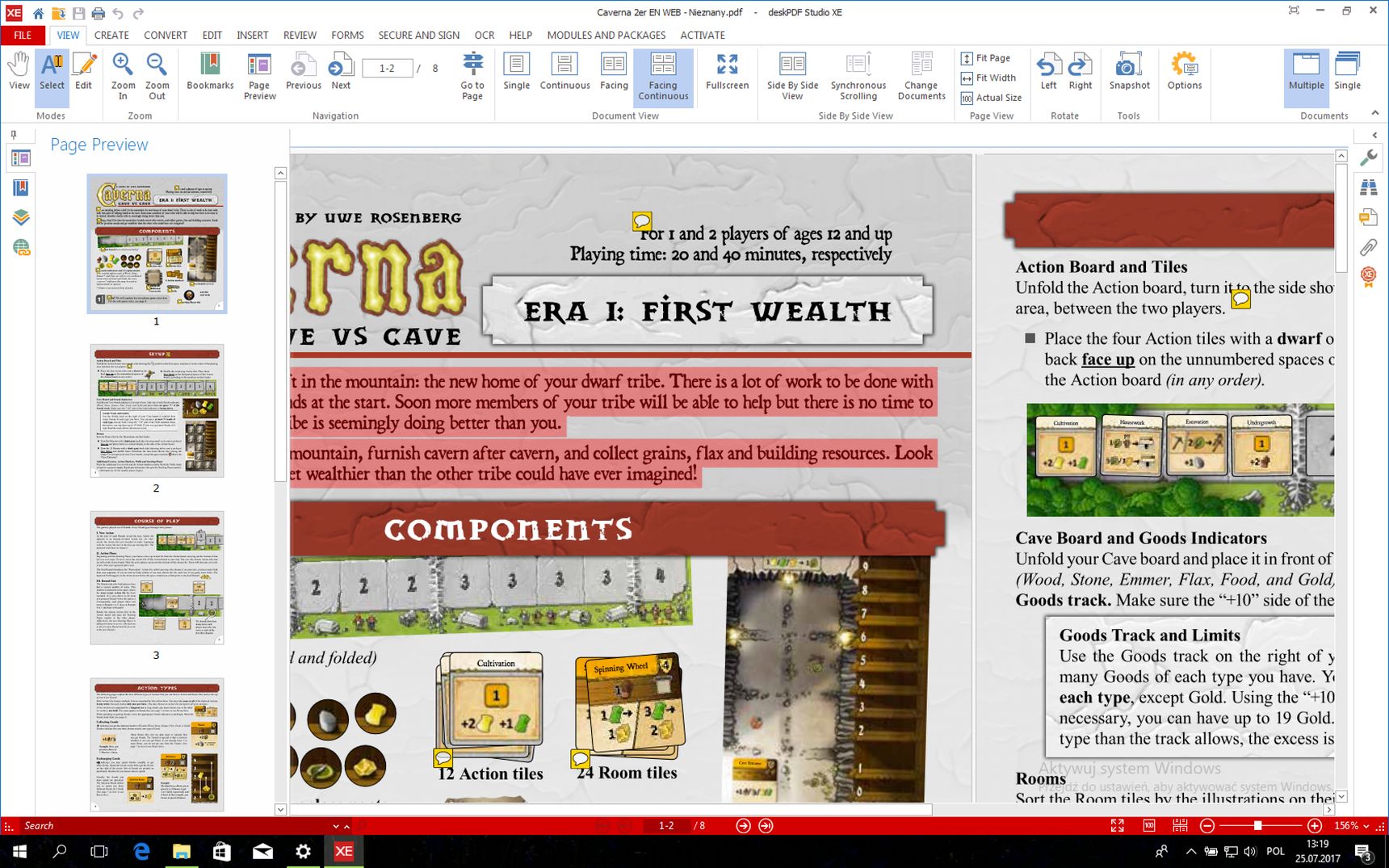This screenshot has height=868, width=1389.
Task: Activate the View hand mode
Action: (19, 71)
